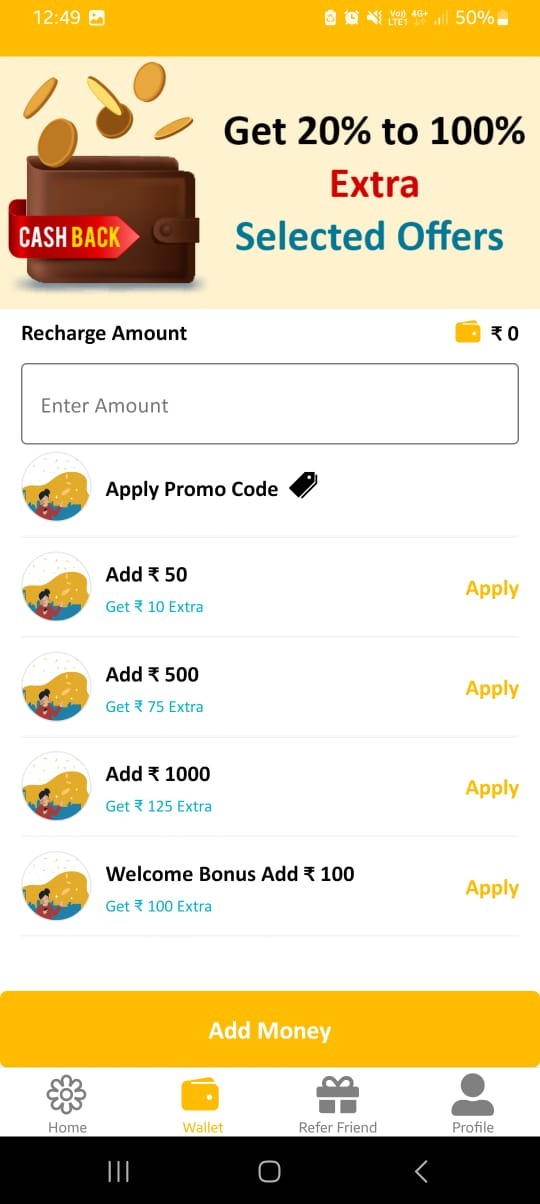The image size is (540, 1204).
Task: Apply the Welcome Bonus ₹ 100 offer
Action: click(x=492, y=889)
